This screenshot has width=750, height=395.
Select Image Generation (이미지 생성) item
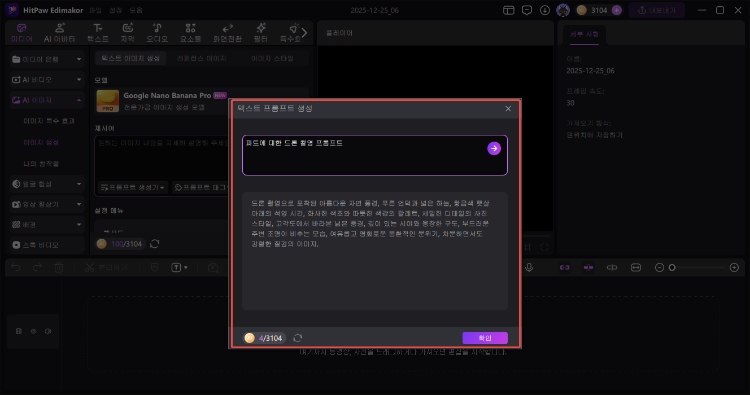click(41, 143)
